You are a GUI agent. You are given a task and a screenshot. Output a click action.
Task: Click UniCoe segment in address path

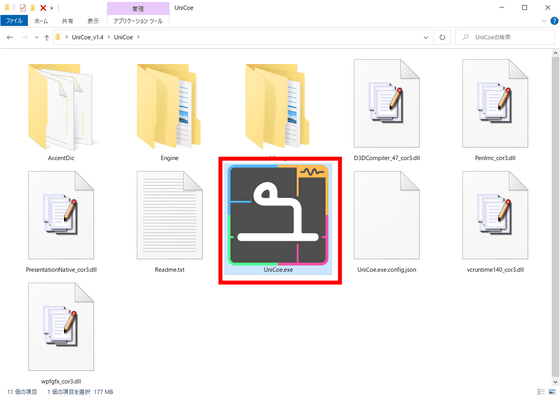pyautogui.click(x=123, y=37)
